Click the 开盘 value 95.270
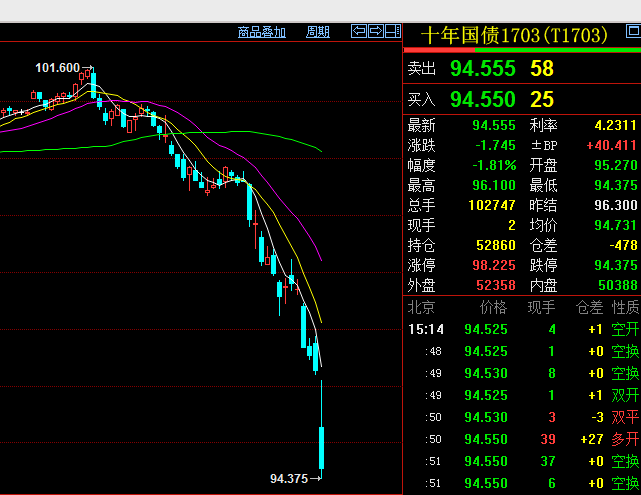641x495 pixels. point(616,165)
